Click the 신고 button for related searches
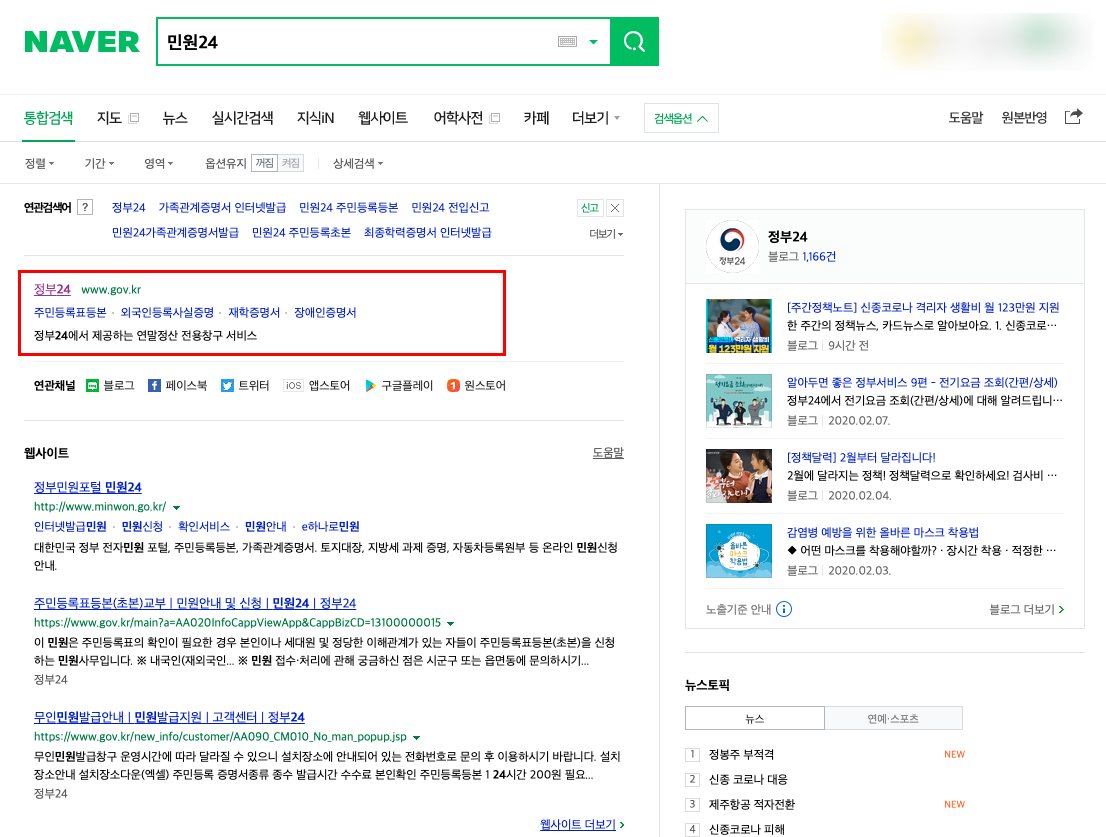Screen dimensions: 1106x837 click(x=590, y=207)
